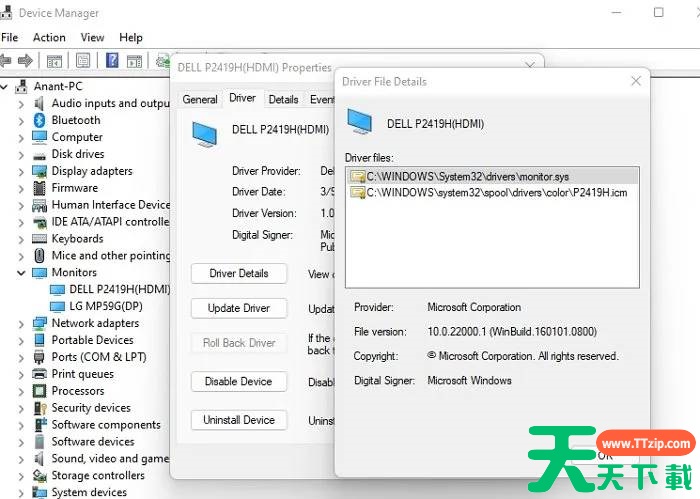The height and width of the screenshot is (499, 700).
Task: Select the Storage controllers icon
Action: click(x=40, y=476)
